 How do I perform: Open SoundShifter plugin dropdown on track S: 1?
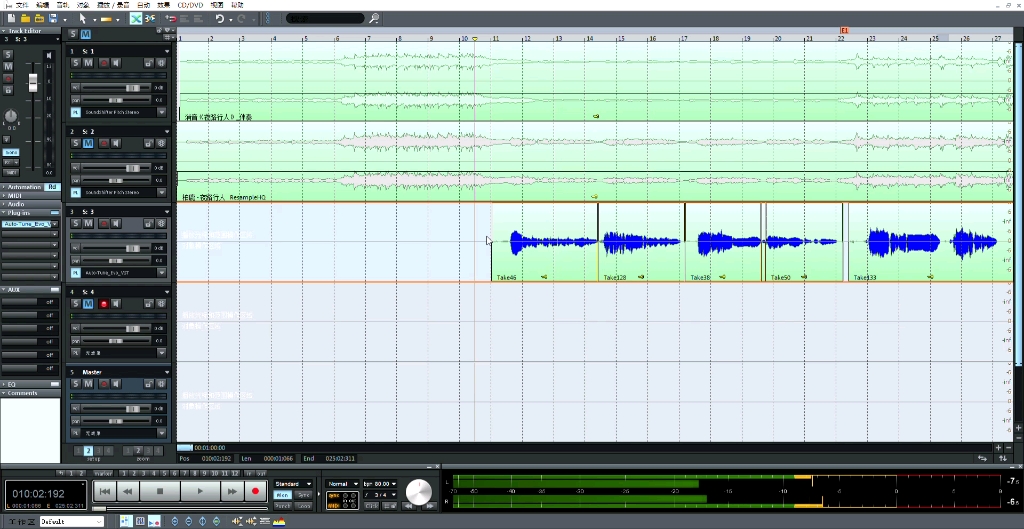162,112
